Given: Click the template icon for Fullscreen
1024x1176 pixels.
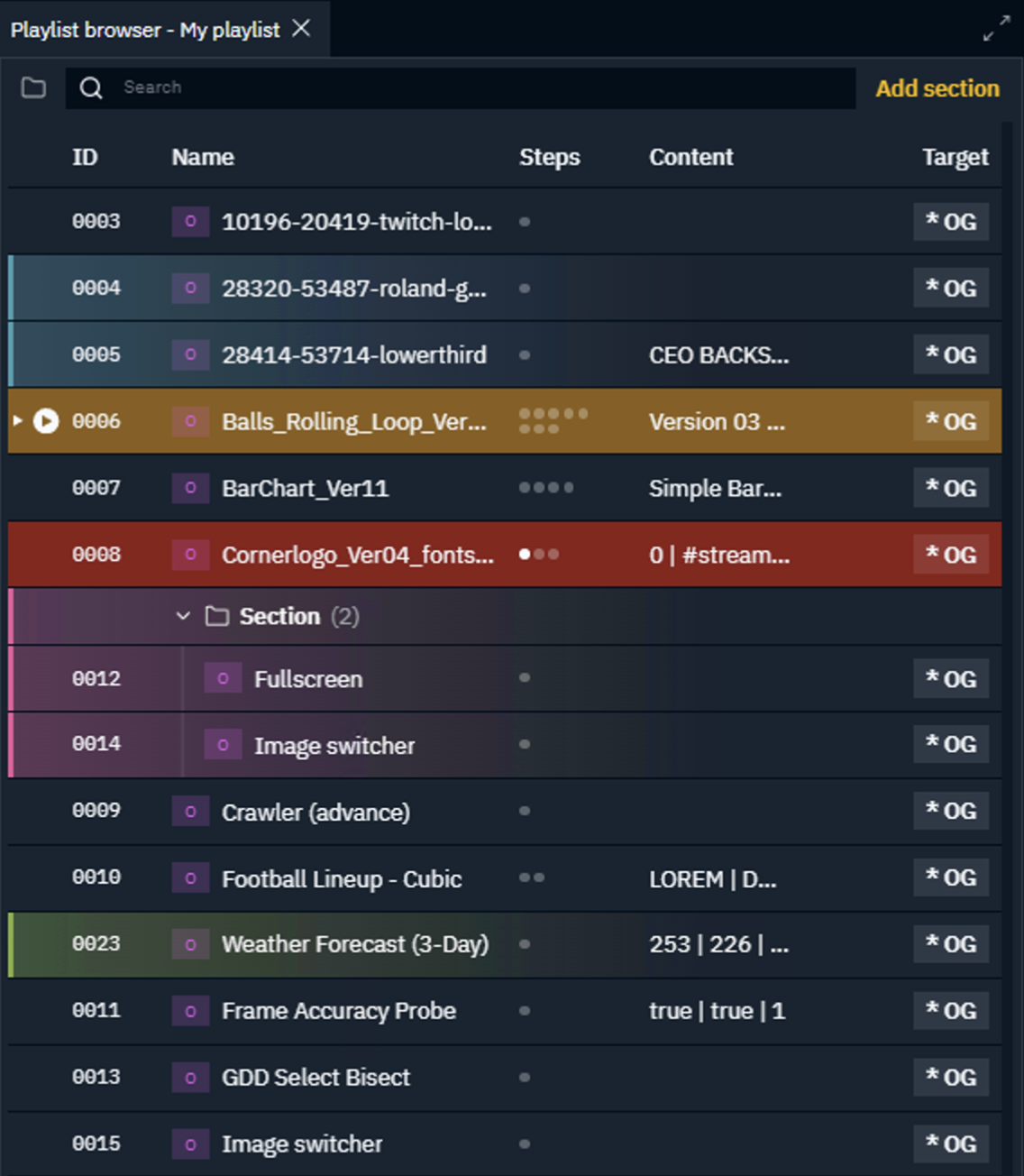Looking at the screenshot, I should click(x=223, y=678).
